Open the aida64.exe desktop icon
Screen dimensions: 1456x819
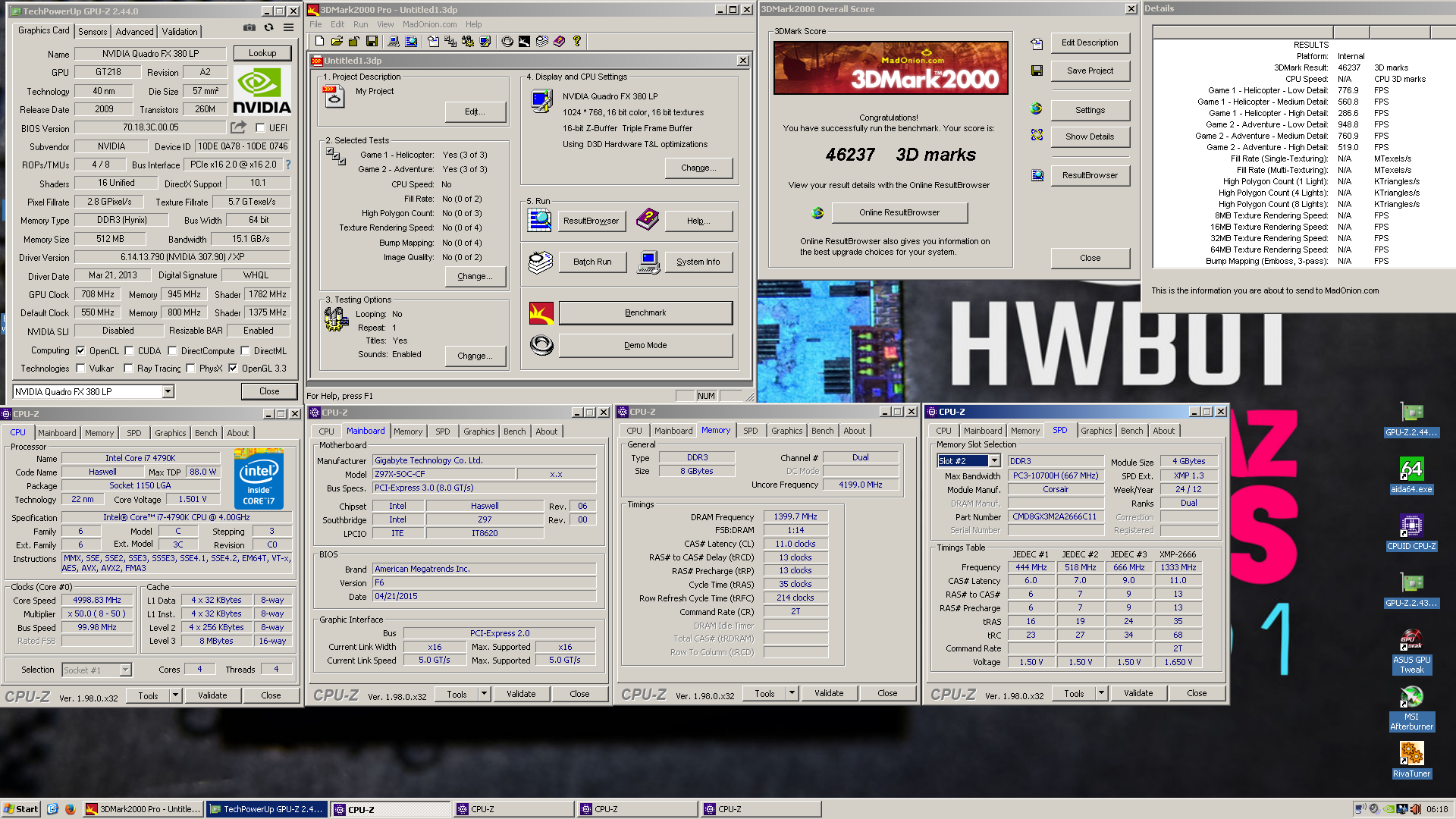pos(1411,475)
